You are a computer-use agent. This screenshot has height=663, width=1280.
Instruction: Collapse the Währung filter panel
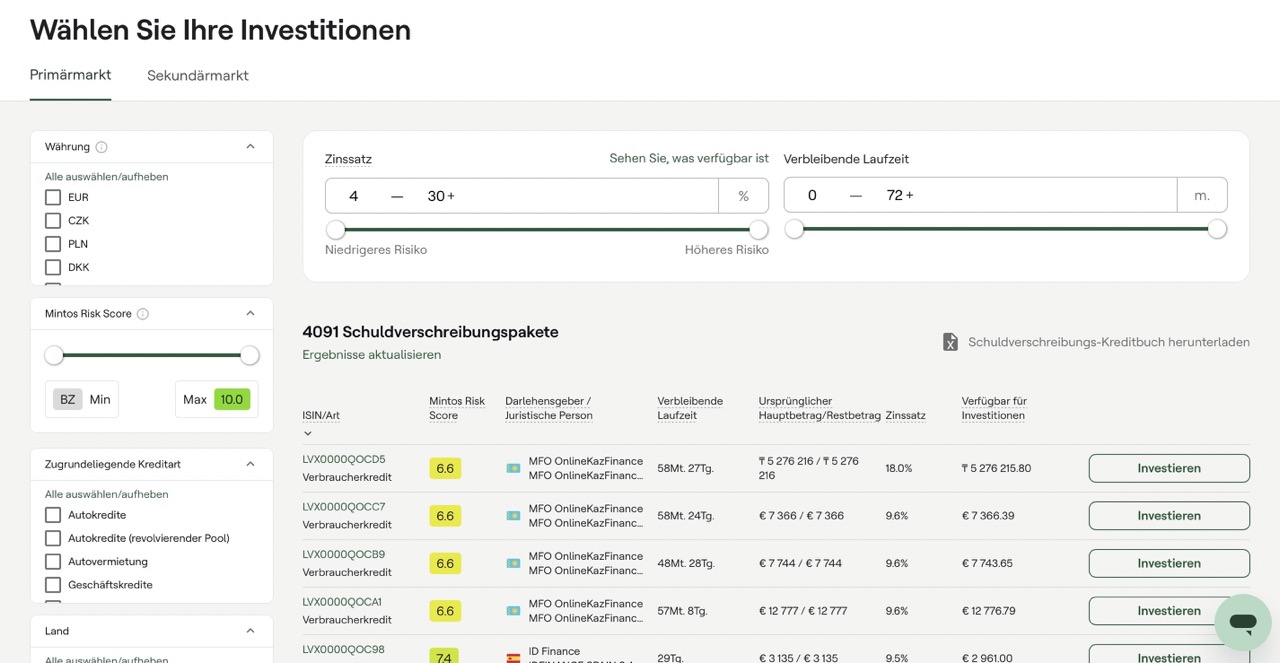coord(250,147)
